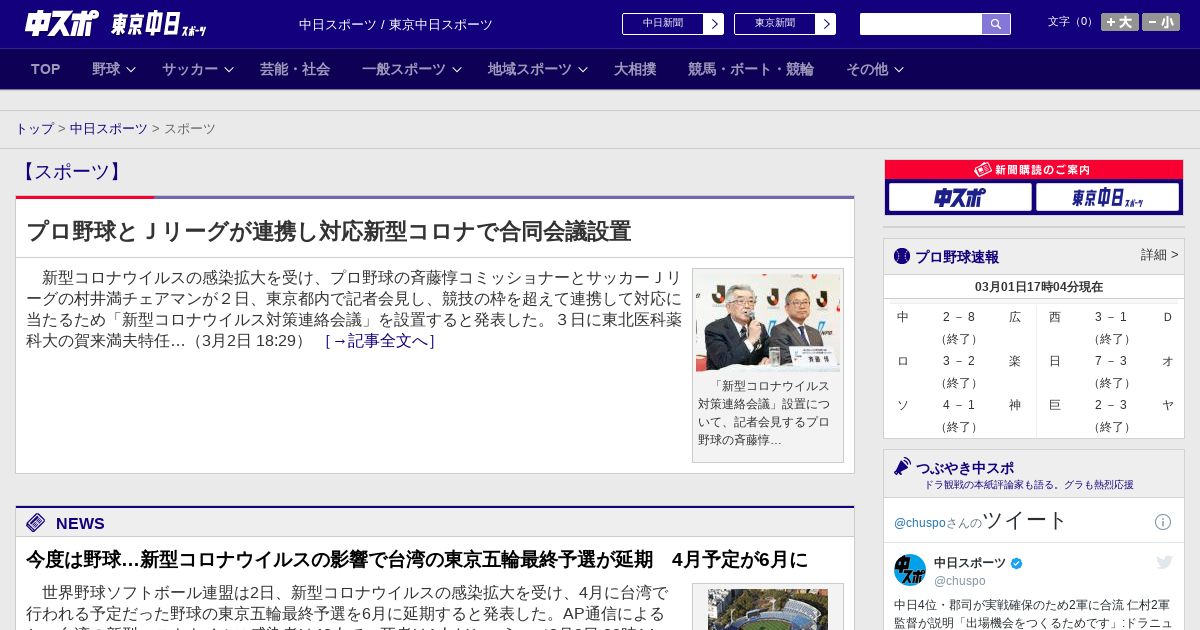Expand the その他 dropdown chevron
The image size is (1200, 630).
[x=899, y=70]
